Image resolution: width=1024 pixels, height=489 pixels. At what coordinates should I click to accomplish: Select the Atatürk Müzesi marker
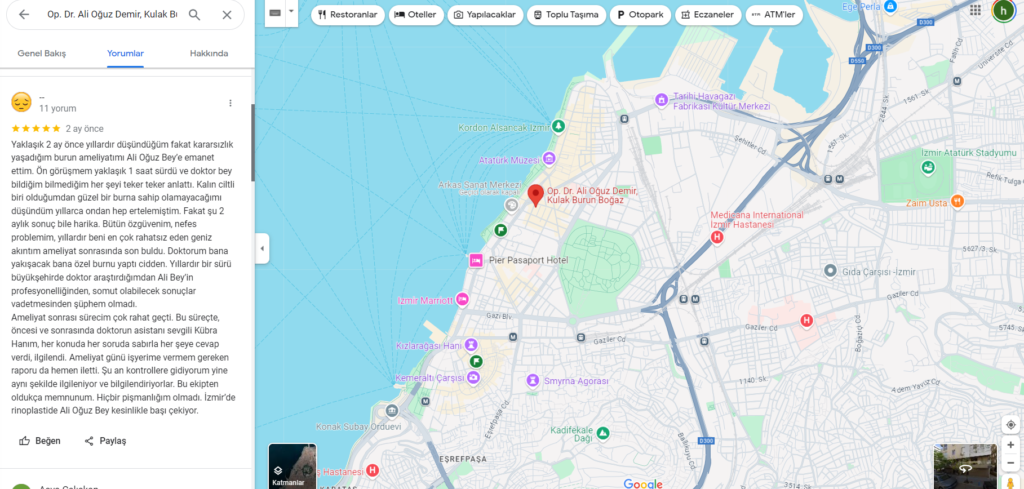click(549, 159)
